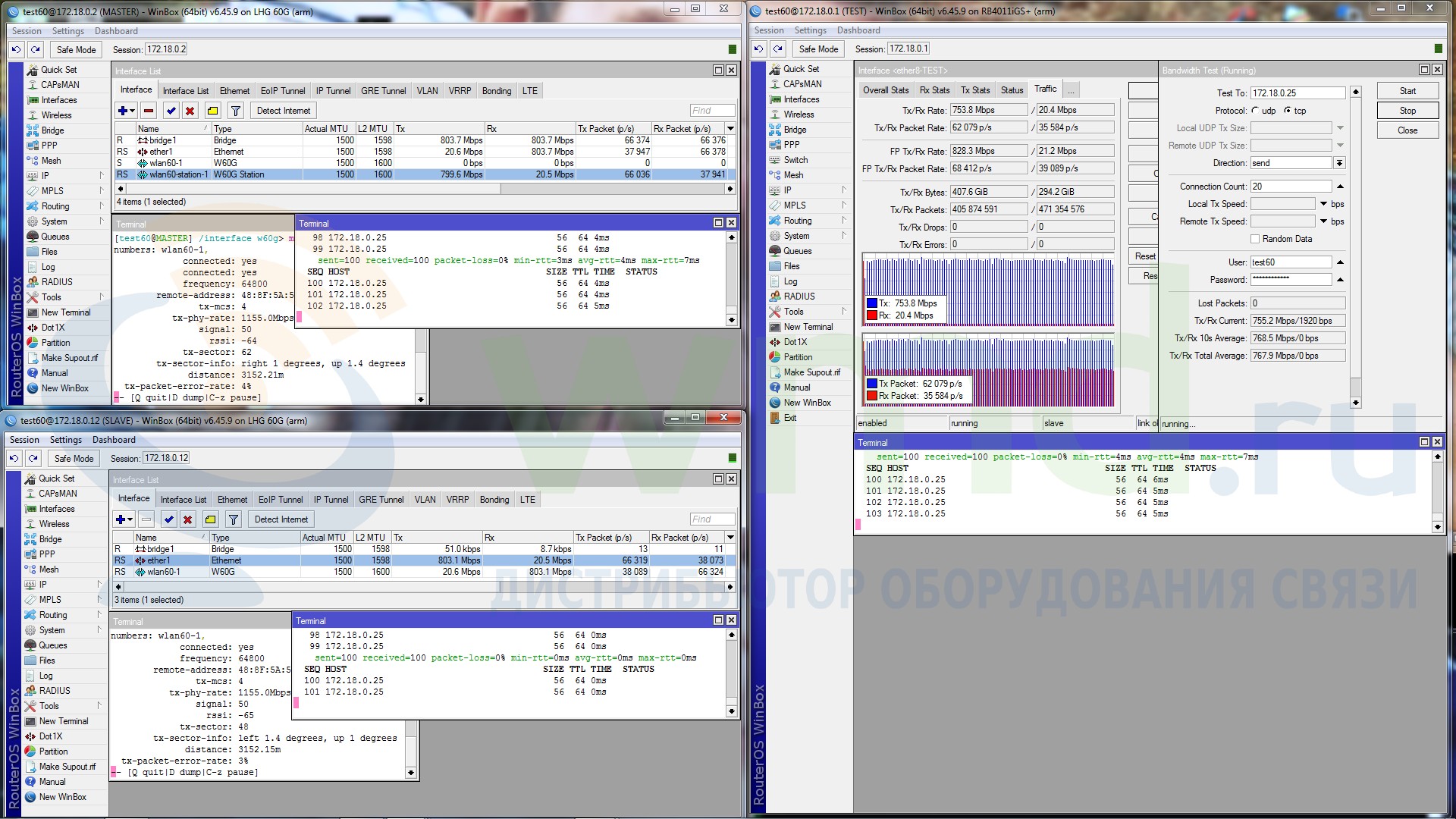The image size is (1456, 819).
Task: Toggle the Random Data checkbox
Action: point(1255,239)
